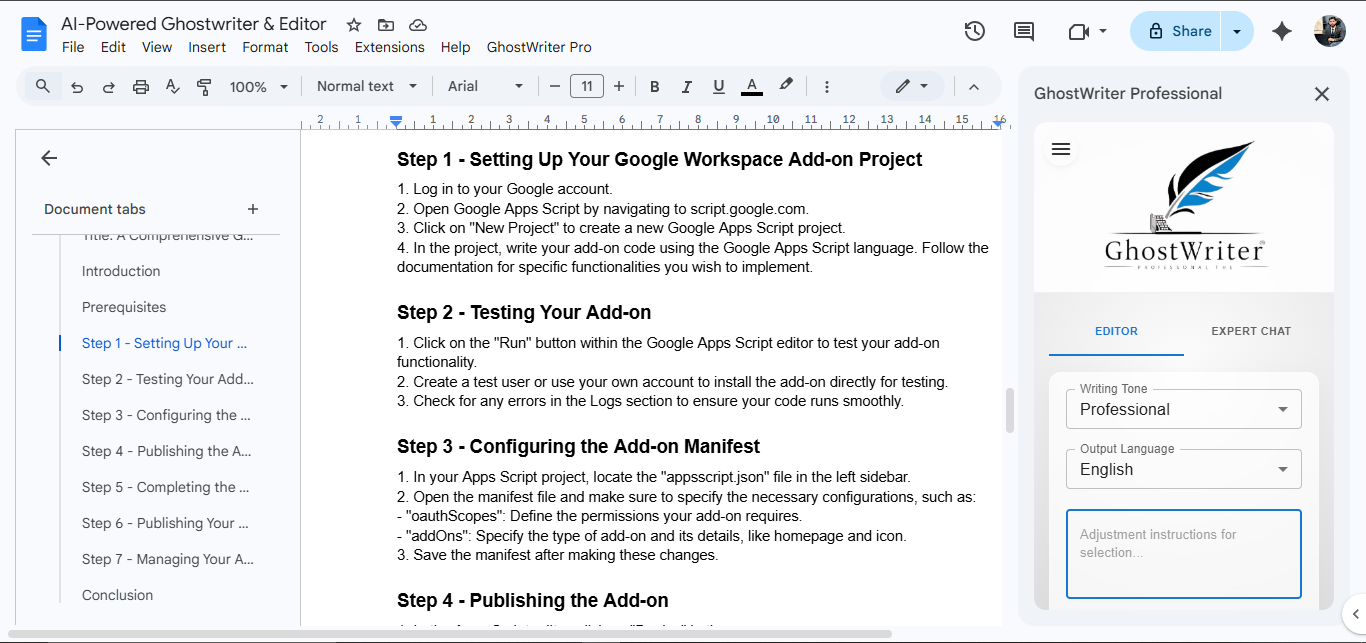Viewport: 1366px width, 643px height.
Task: Select the Find and replace search icon
Action: 42,86
